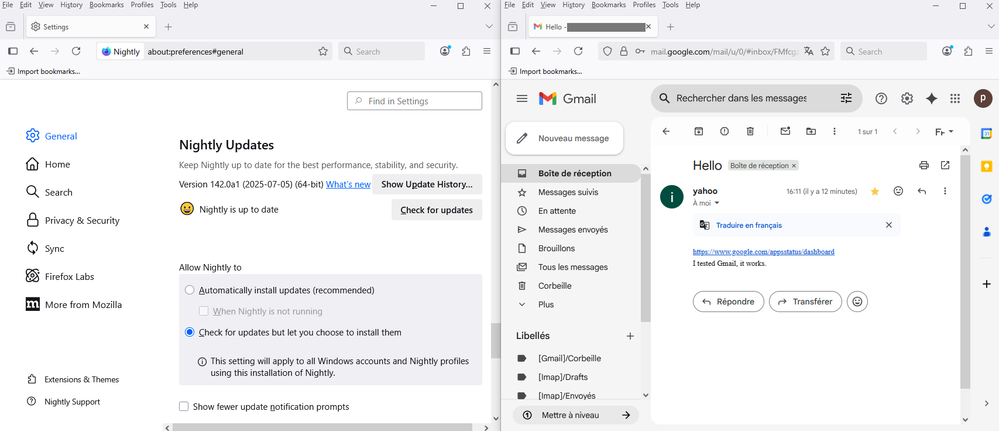Image resolution: width=999 pixels, height=431 pixels.
Task: Click the Find in Settings search field
Action: point(414,101)
